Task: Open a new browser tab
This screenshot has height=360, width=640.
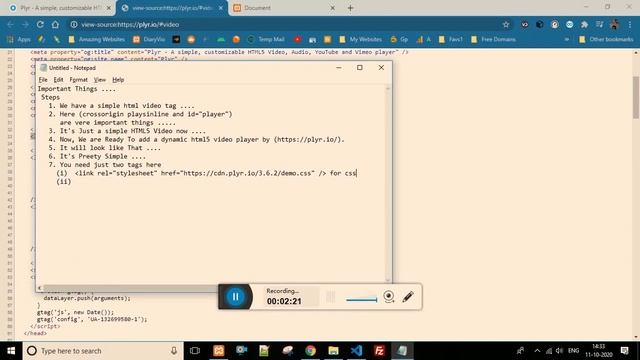Action: coord(350,8)
